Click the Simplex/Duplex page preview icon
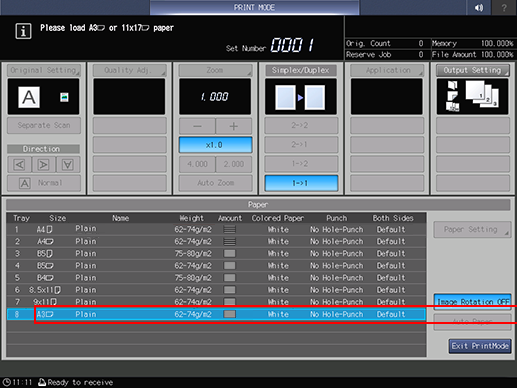Image resolution: width=517 pixels, height=388 pixels. point(300,97)
